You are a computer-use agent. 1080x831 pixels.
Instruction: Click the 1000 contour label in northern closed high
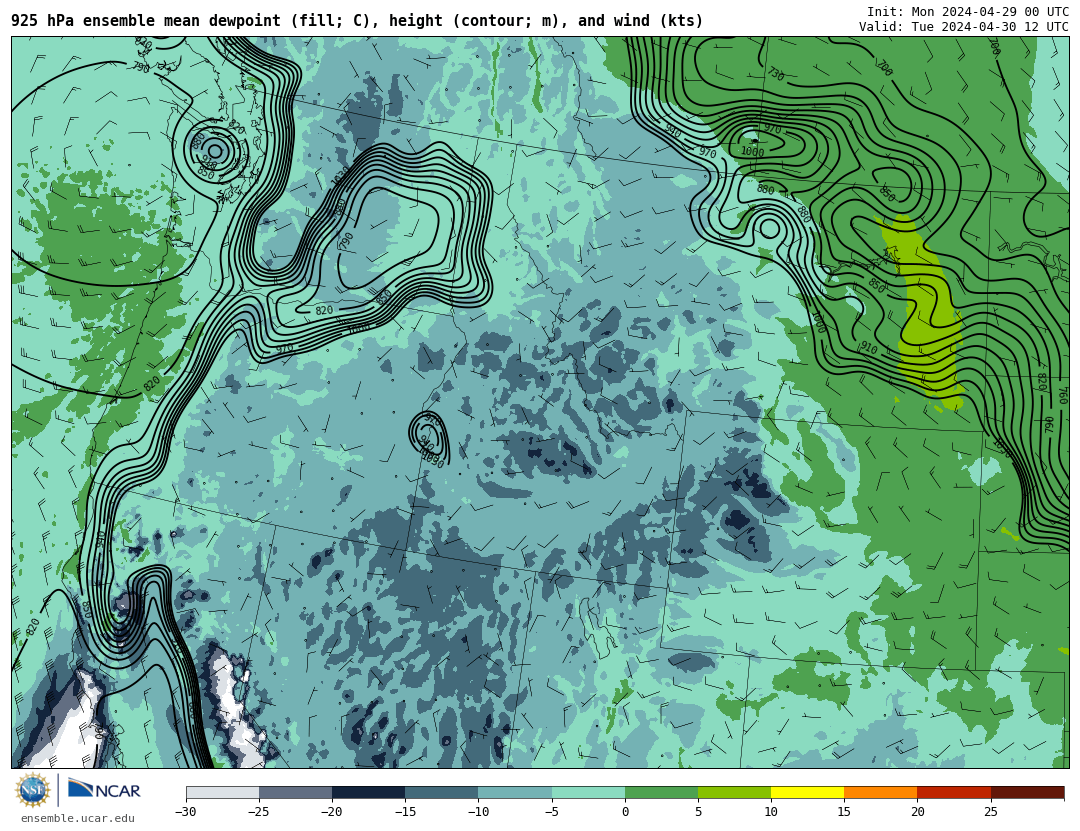click(x=752, y=152)
